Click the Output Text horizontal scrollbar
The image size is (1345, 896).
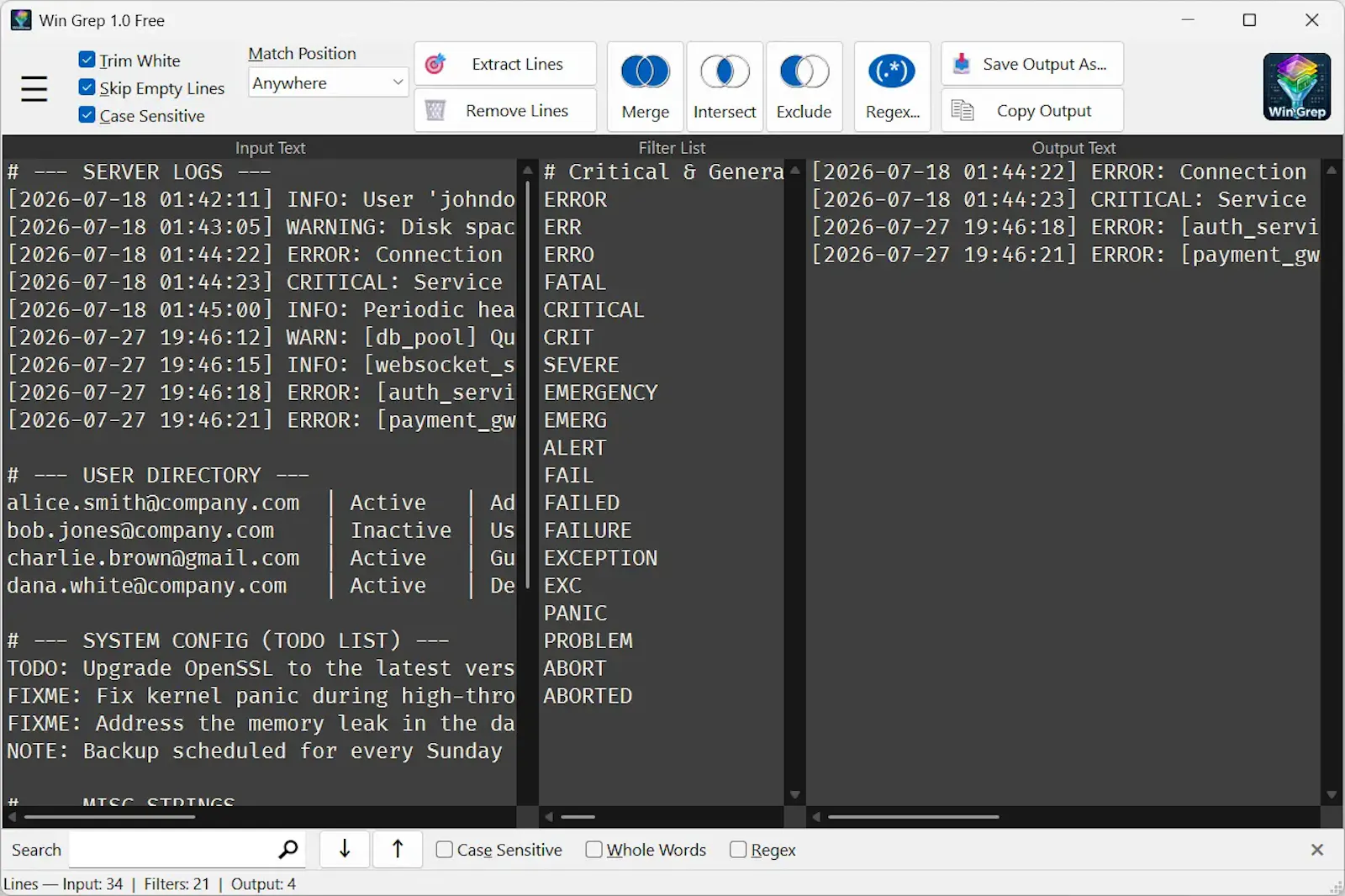click(913, 816)
